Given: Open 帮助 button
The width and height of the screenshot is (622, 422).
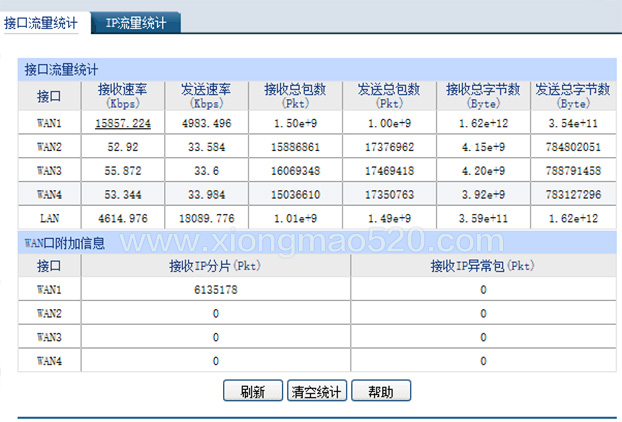Looking at the screenshot, I should [x=381, y=391].
